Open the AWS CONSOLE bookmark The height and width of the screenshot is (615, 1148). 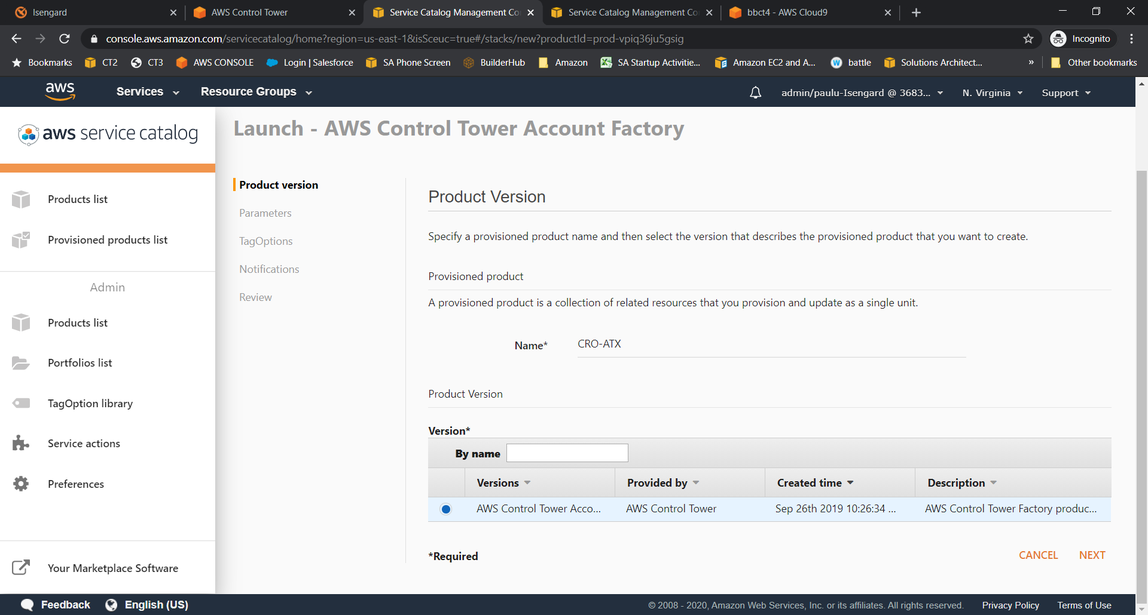(x=215, y=63)
